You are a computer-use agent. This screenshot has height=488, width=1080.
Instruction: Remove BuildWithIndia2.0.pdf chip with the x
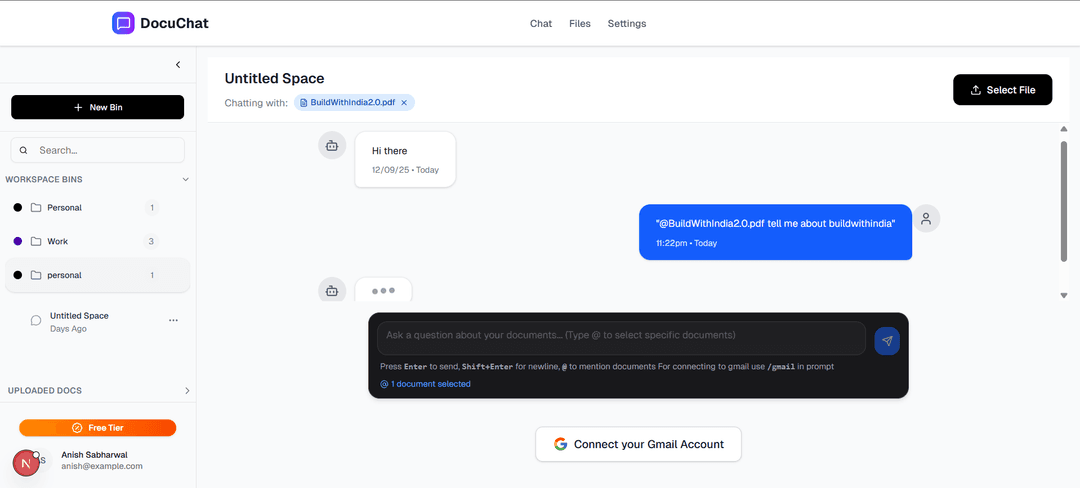(404, 103)
